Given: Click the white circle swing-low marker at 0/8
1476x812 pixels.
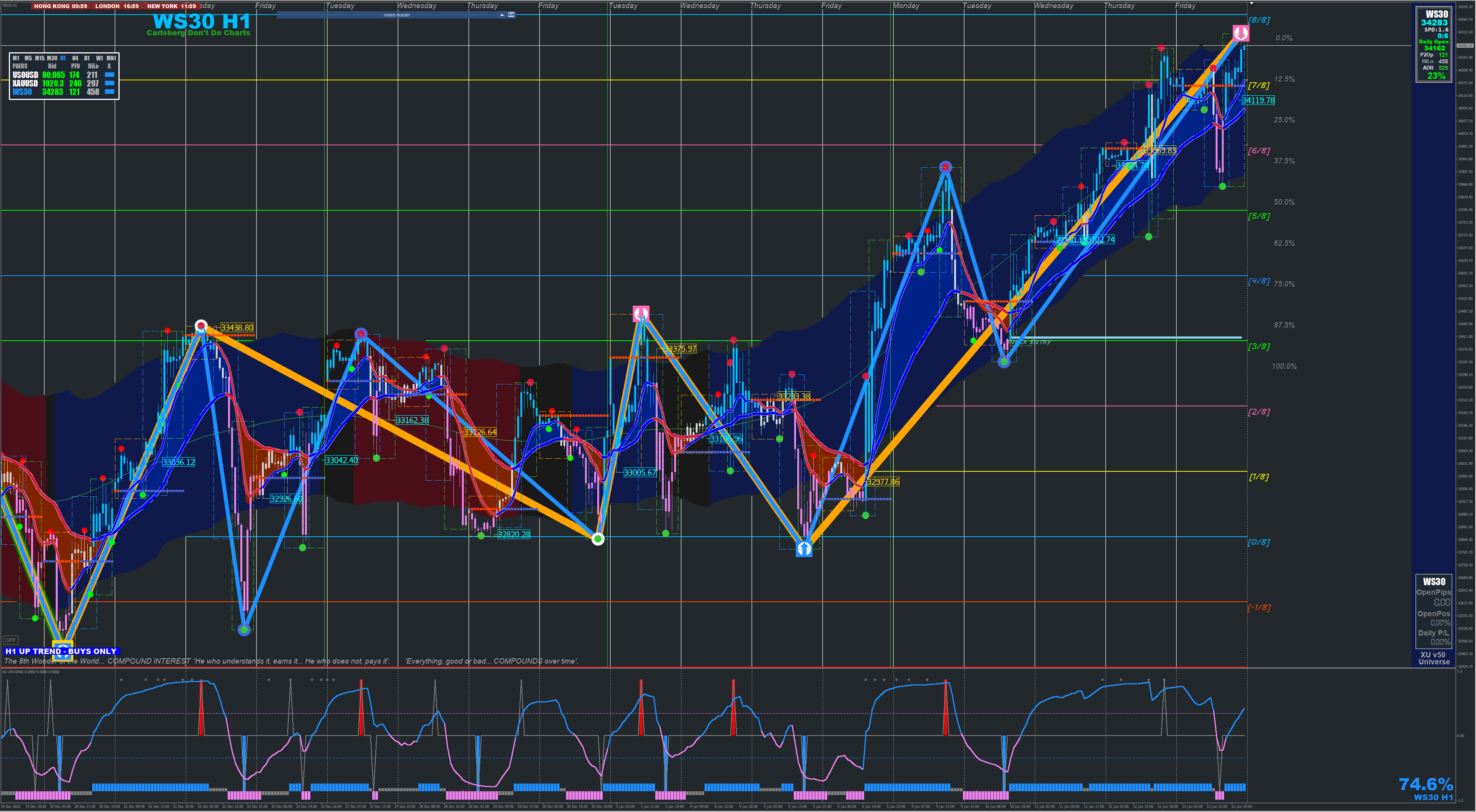Looking at the screenshot, I should pyautogui.click(x=598, y=539).
